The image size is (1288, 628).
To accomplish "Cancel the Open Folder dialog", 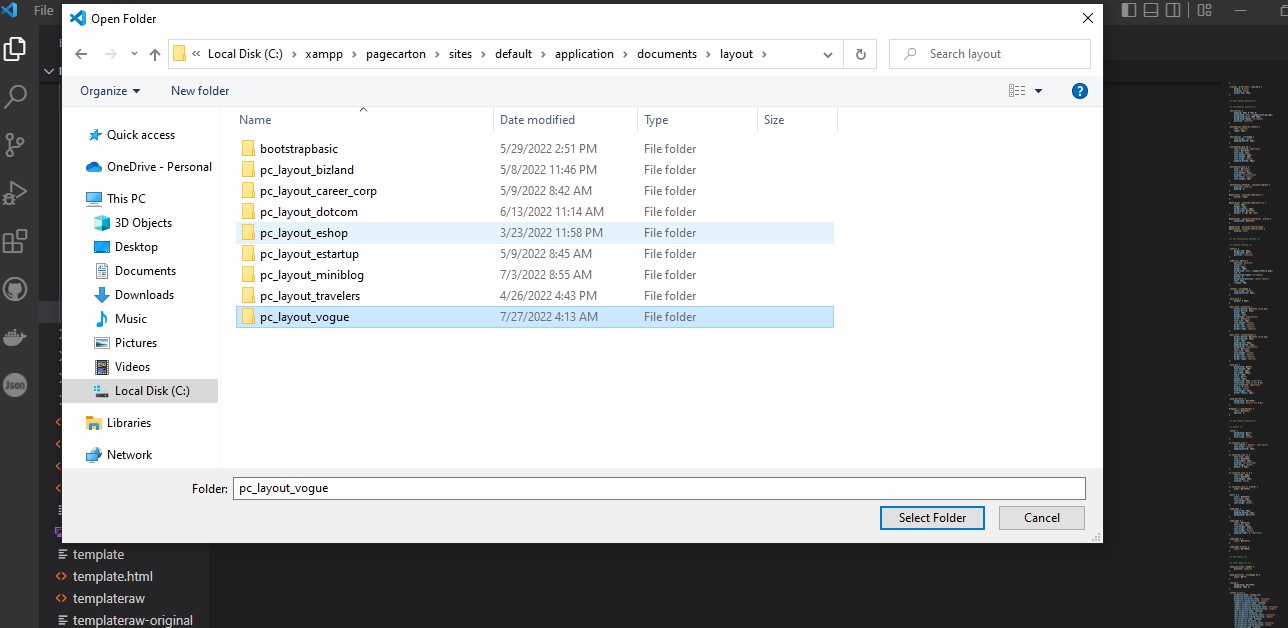I will [1042, 518].
